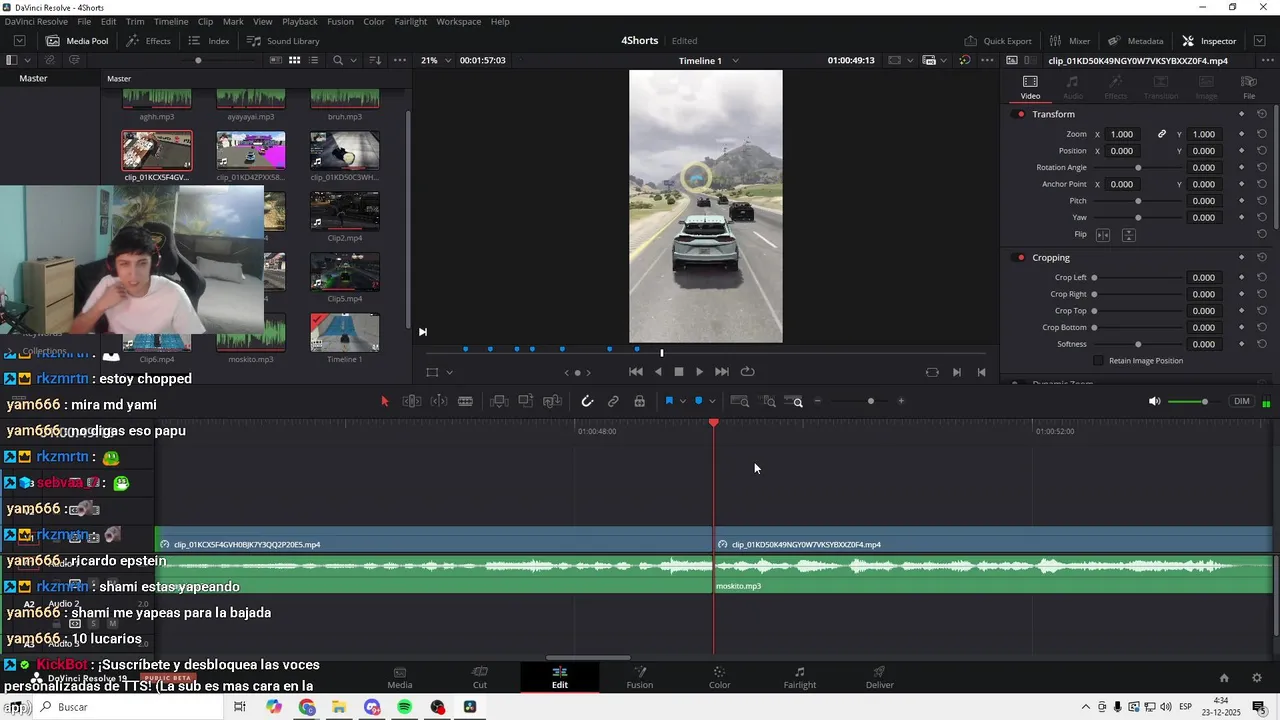Open the Workspace menu
Screen dimensions: 1280x720
coord(459,21)
